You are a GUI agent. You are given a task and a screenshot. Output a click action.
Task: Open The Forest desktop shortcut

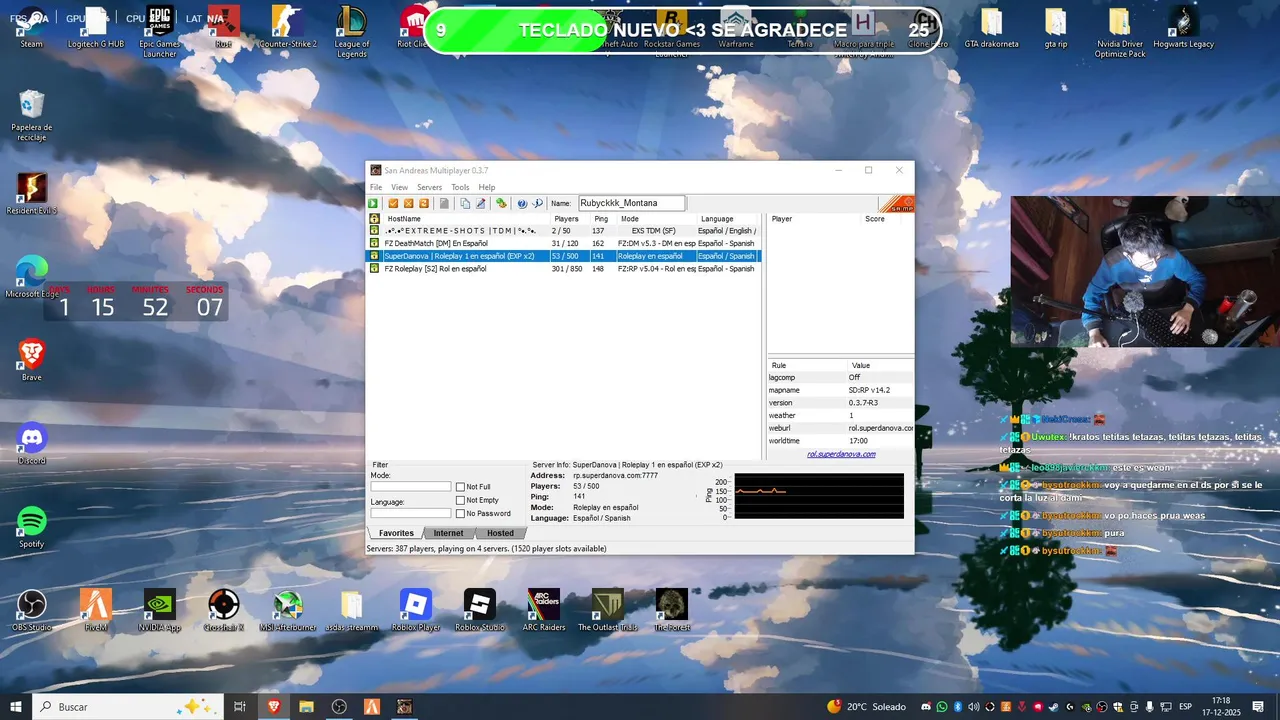pyautogui.click(x=672, y=610)
